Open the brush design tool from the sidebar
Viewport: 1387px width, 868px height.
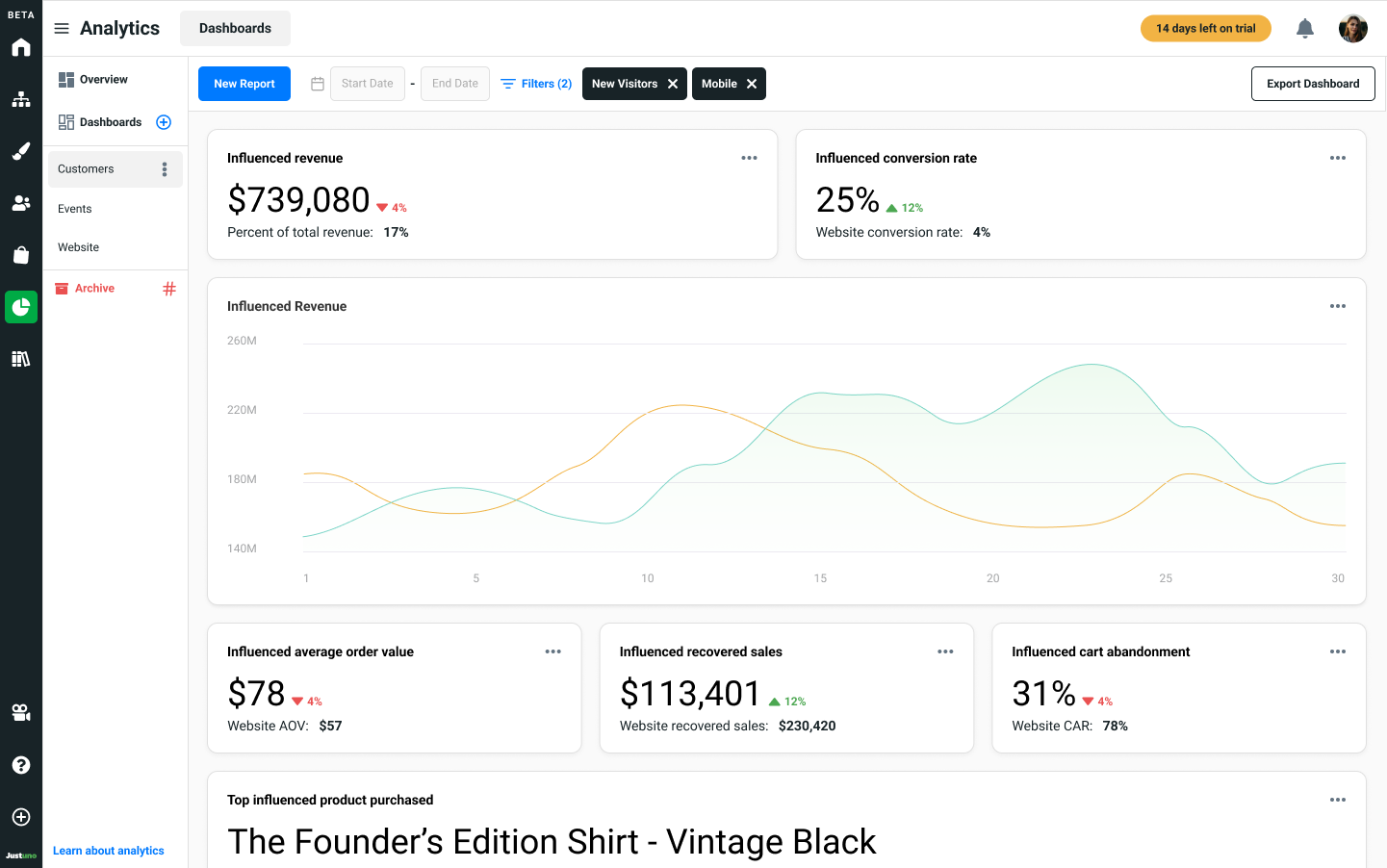(21, 151)
